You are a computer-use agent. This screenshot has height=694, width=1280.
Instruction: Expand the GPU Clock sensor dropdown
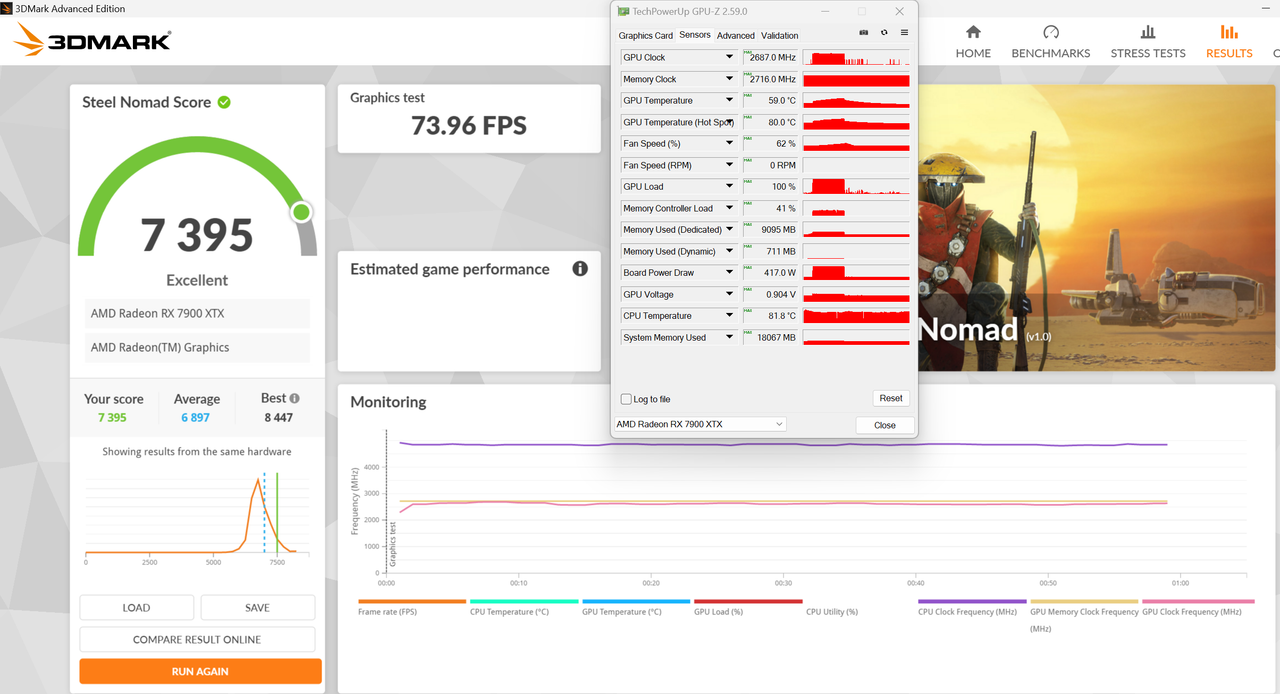coord(729,58)
